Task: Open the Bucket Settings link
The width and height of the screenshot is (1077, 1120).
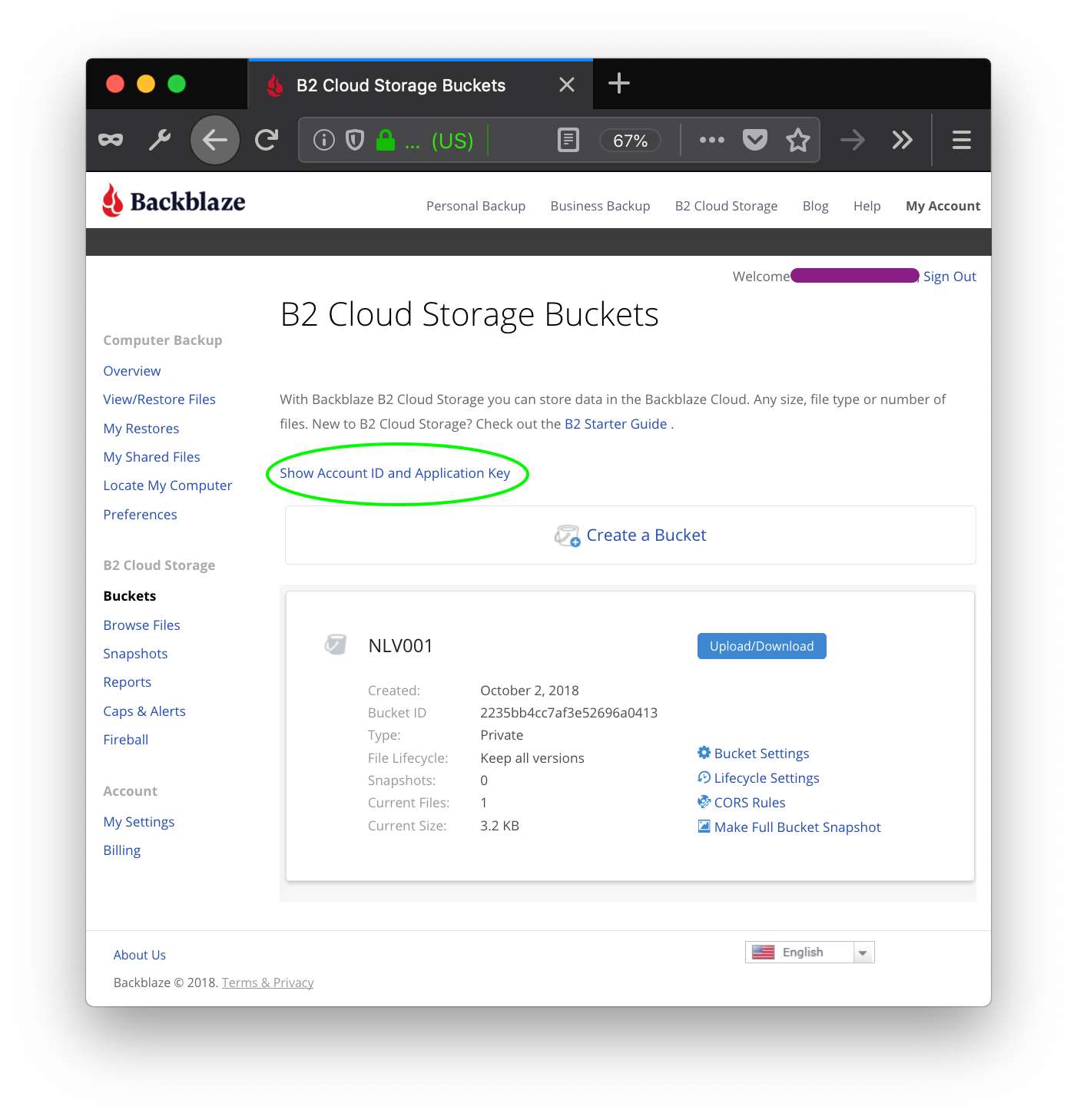Action: point(762,754)
